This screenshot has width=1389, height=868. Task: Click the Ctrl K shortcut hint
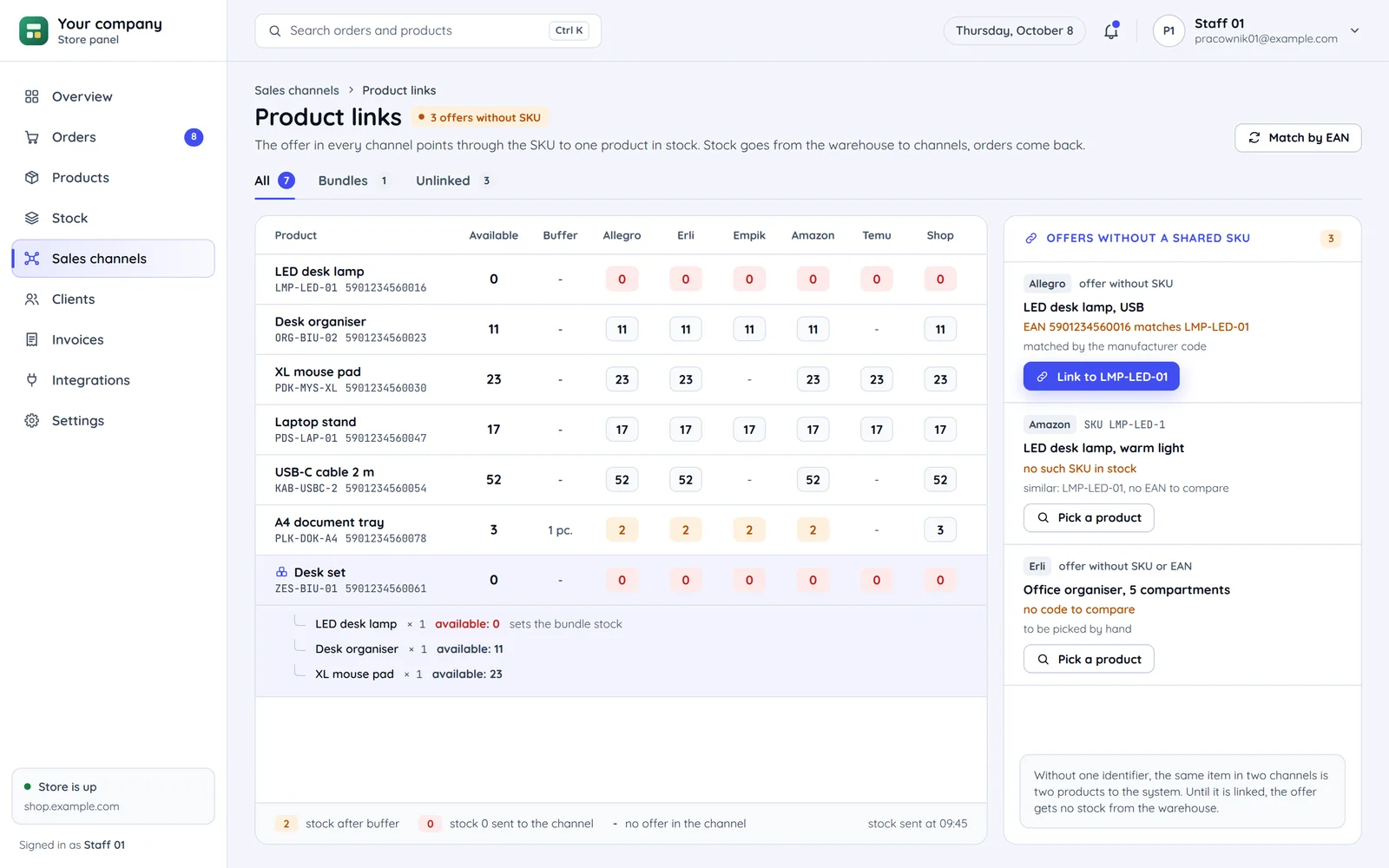(569, 30)
